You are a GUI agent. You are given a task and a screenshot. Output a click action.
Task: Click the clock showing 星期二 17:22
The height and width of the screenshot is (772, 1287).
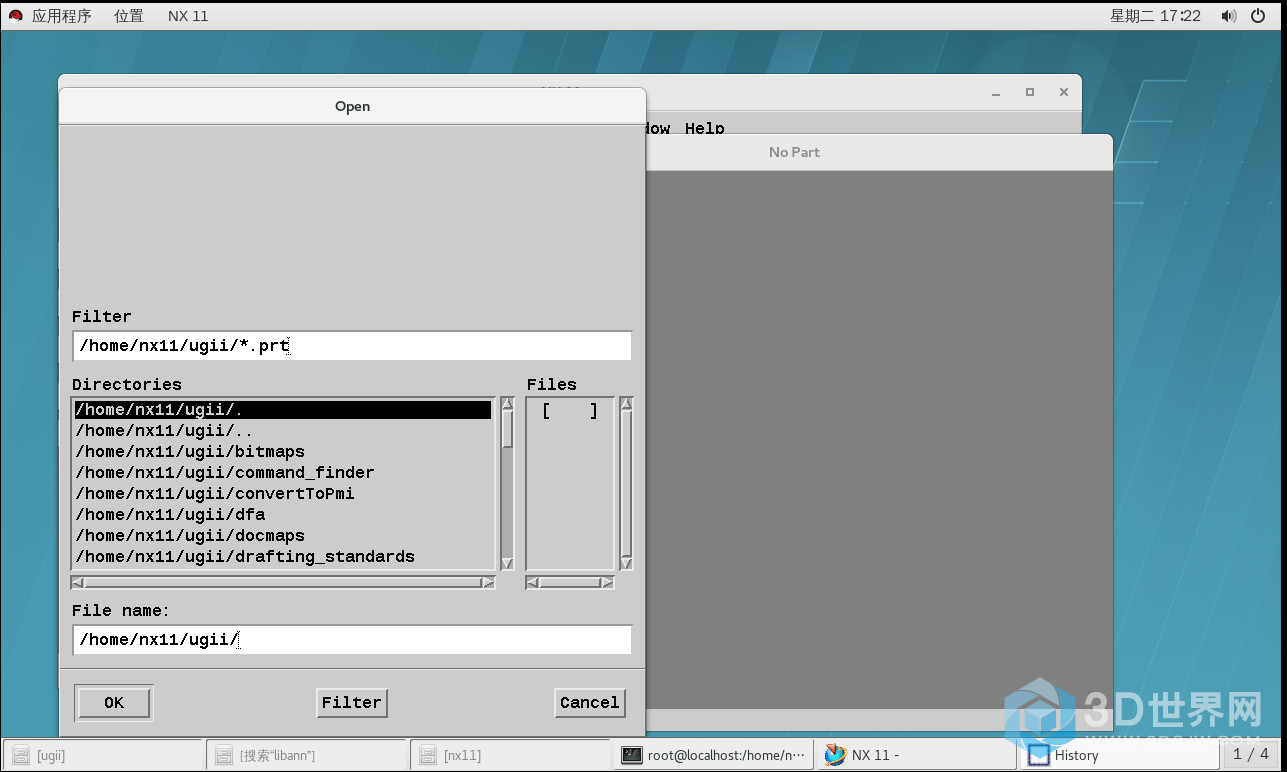pyautogui.click(x=1155, y=16)
